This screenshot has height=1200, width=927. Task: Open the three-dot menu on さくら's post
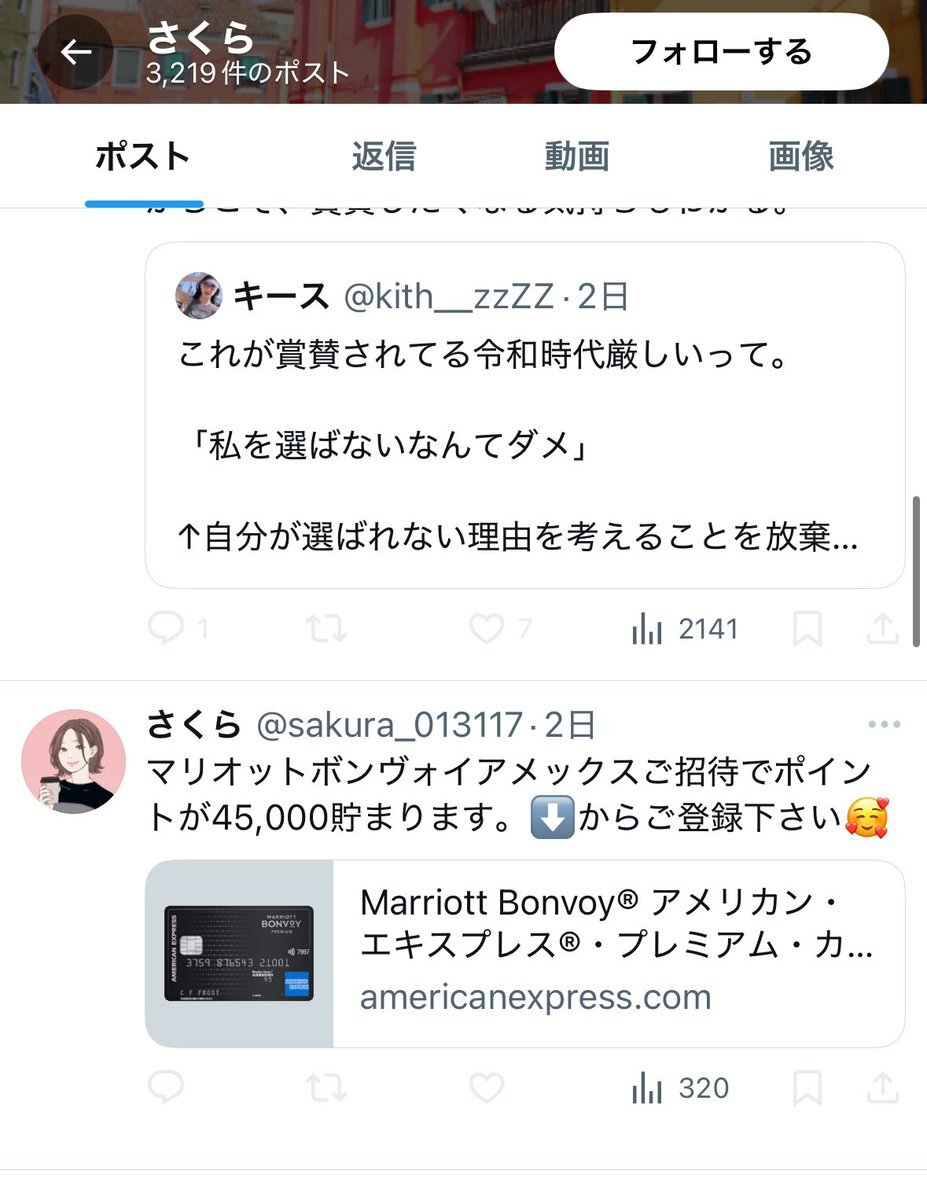885,725
